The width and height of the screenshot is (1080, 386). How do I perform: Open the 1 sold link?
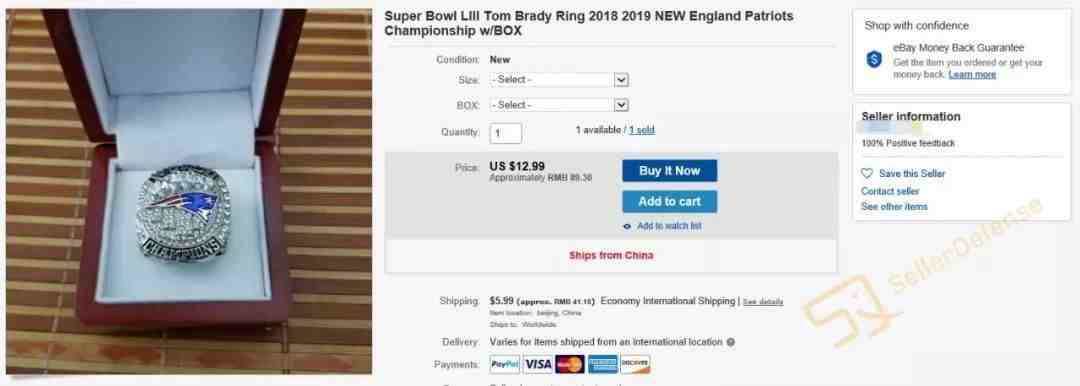tap(642, 130)
